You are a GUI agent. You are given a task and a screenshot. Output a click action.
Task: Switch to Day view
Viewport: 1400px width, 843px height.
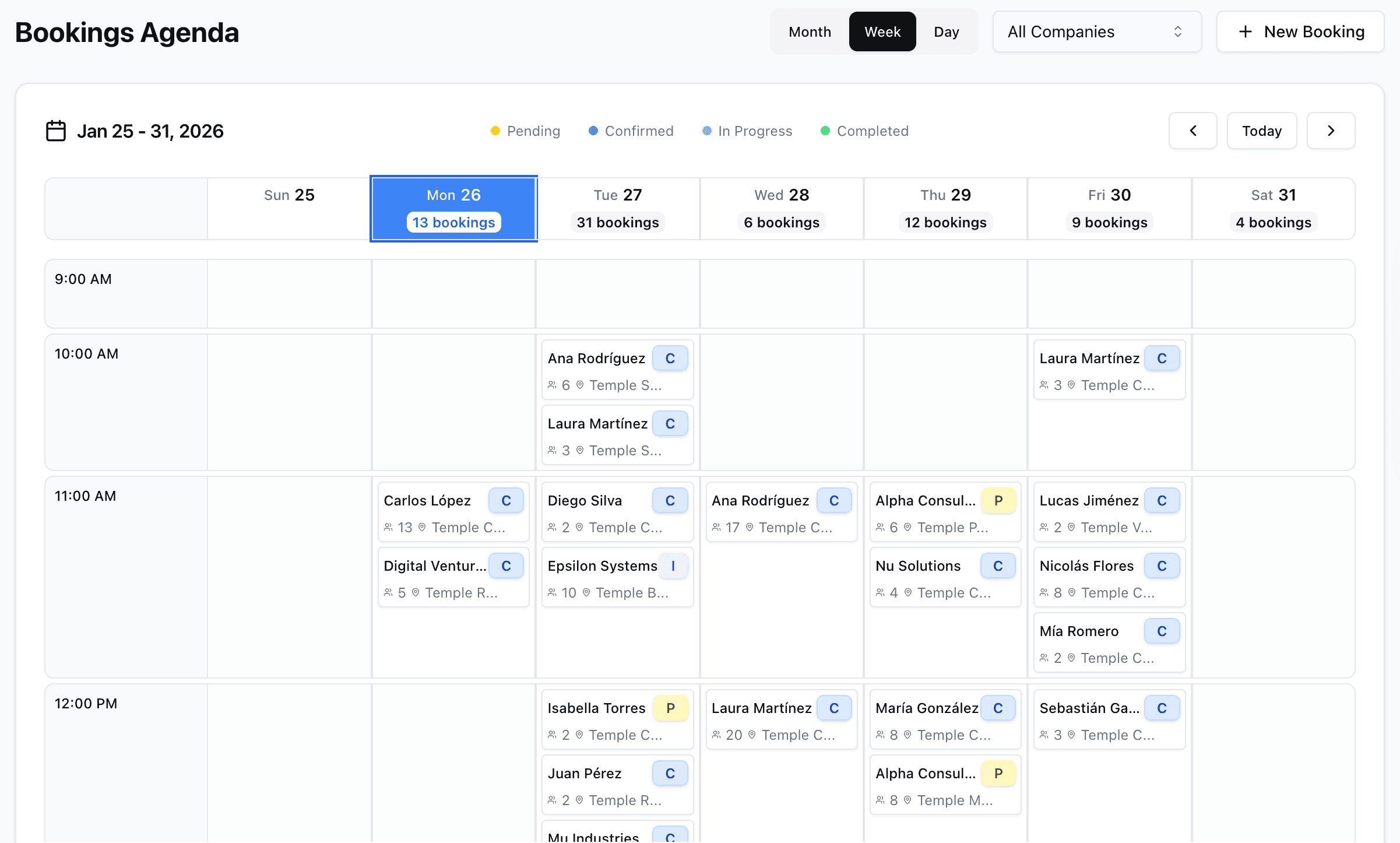click(x=946, y=31)
